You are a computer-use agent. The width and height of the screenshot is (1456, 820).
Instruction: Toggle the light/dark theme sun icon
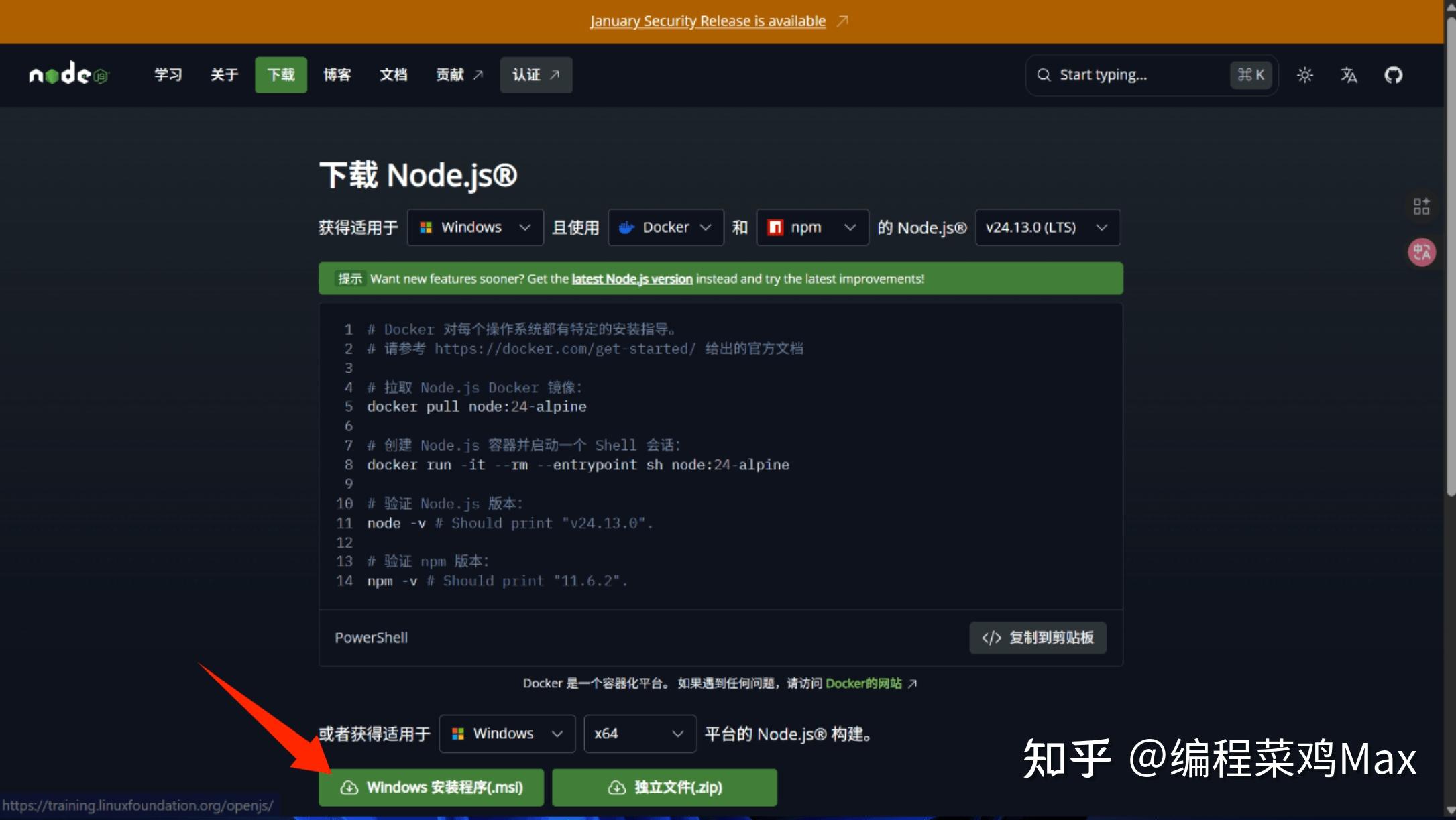pyautogui.click(x=1304, y=75)
